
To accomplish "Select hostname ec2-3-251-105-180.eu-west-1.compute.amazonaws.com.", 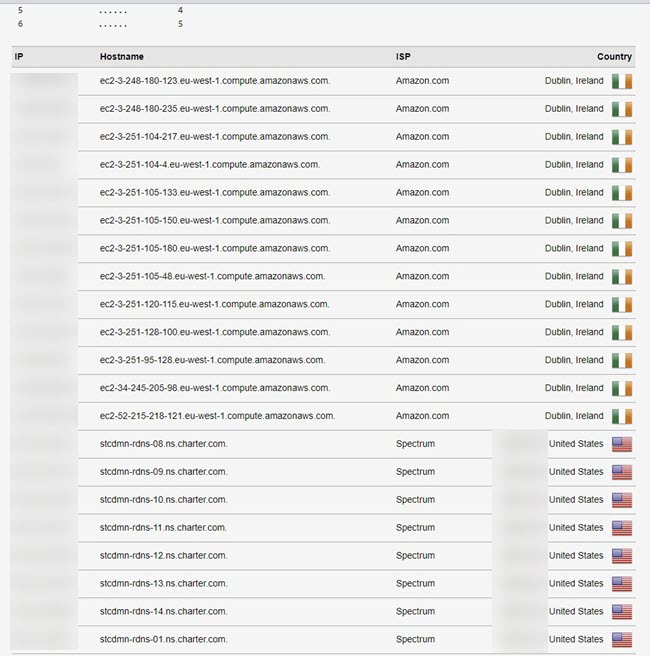I will pos(215,249).
